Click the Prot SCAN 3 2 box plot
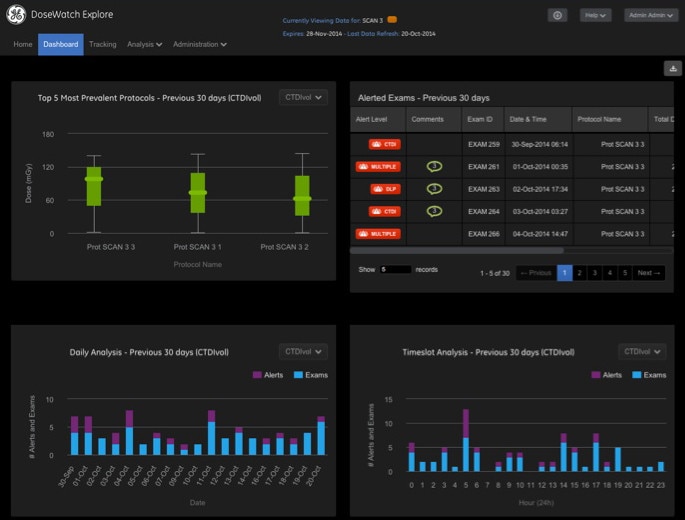 [x=302, y=195]
